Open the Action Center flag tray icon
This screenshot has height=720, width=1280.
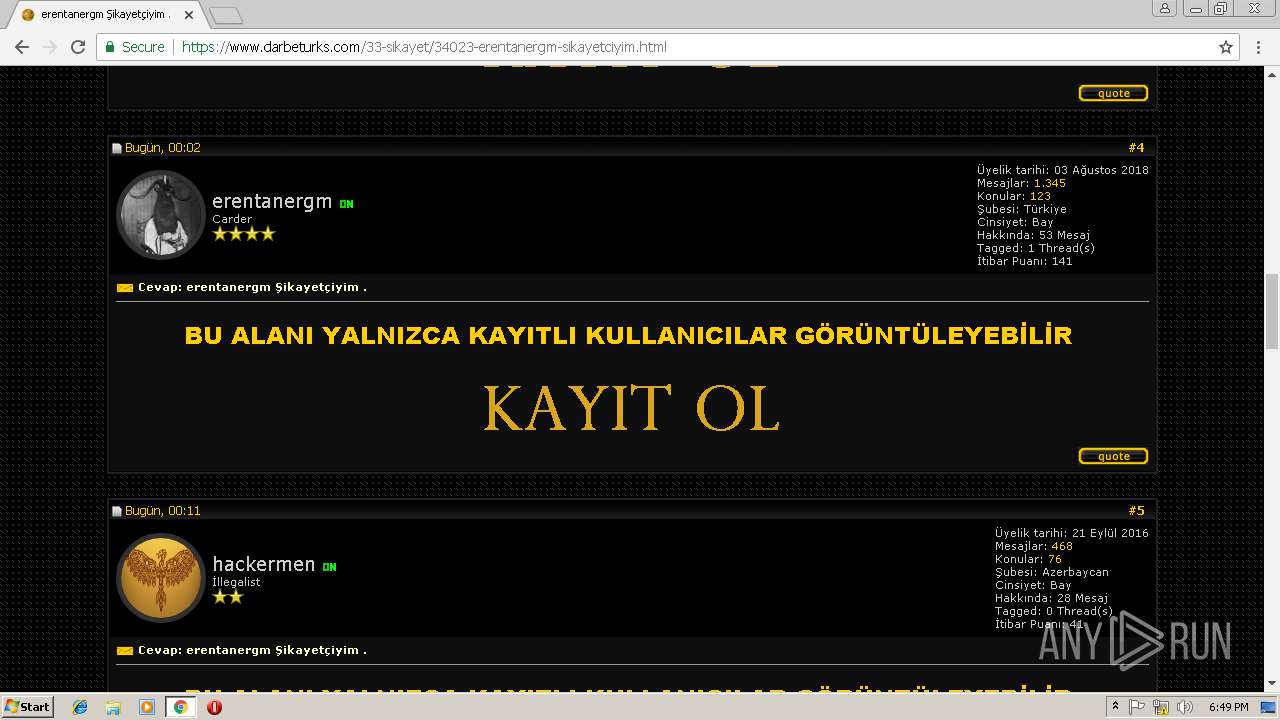tap(1137, 707)
